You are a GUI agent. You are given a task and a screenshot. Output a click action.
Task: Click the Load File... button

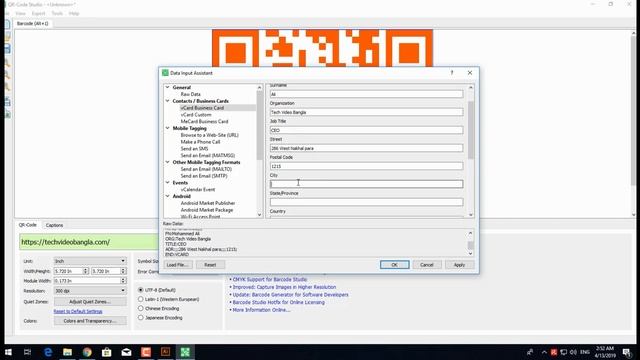point(178,265)
